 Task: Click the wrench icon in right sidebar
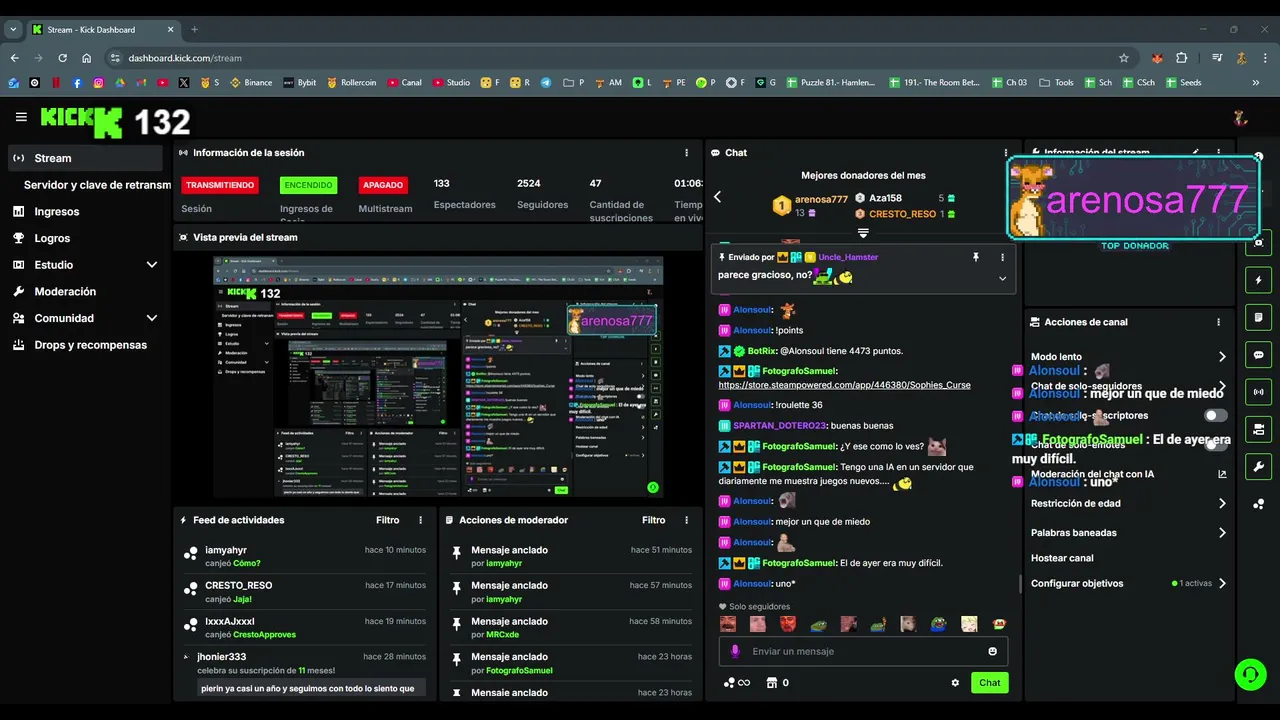(x=1258, y=466)
